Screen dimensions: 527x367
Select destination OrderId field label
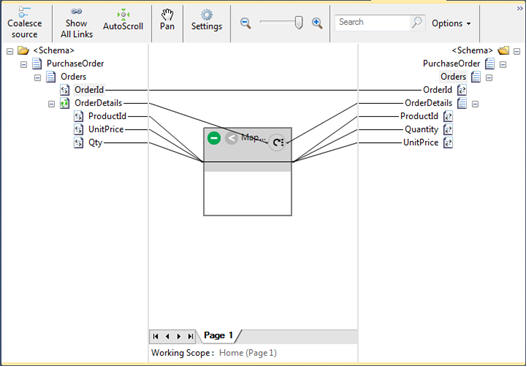437,90
